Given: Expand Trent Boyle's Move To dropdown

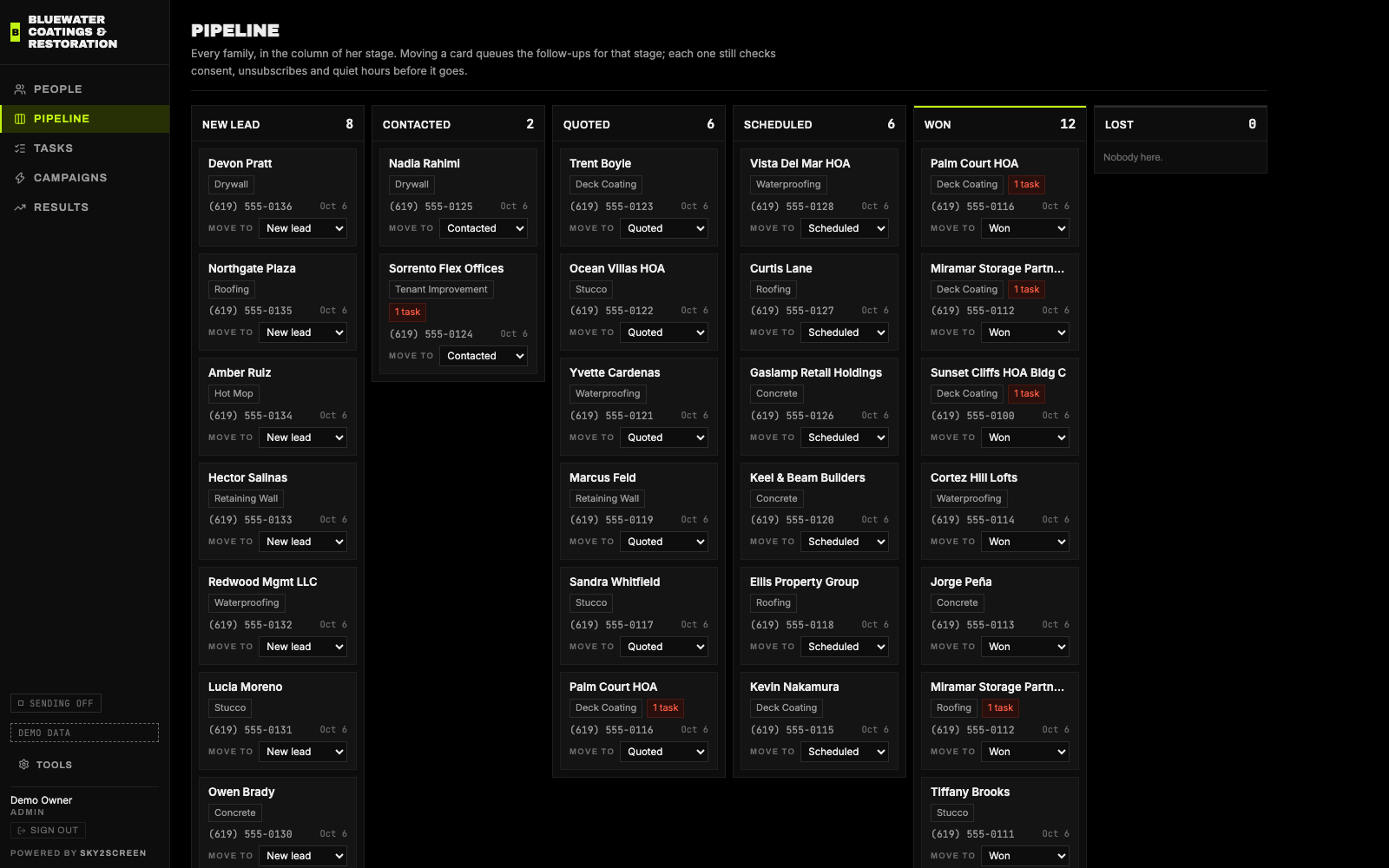Looking at the screenshot, I should point(664,228).
